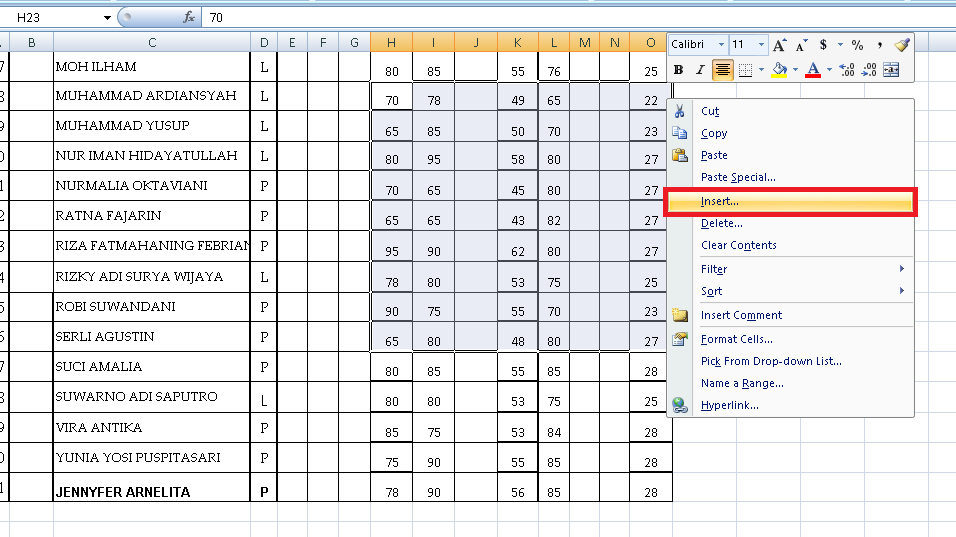Choose Paste Special from context menu
Viewport: 956px width, 537px height.
pos(791,177)
